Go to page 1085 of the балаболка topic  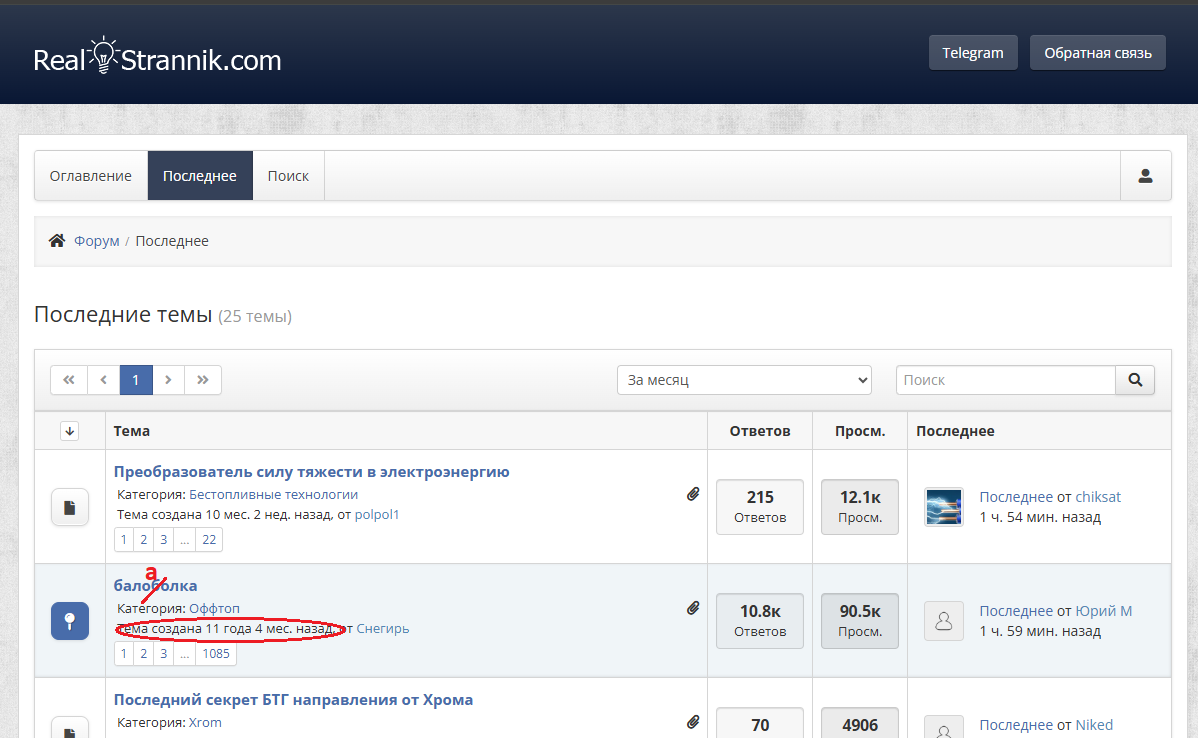(x=215, y=653)
